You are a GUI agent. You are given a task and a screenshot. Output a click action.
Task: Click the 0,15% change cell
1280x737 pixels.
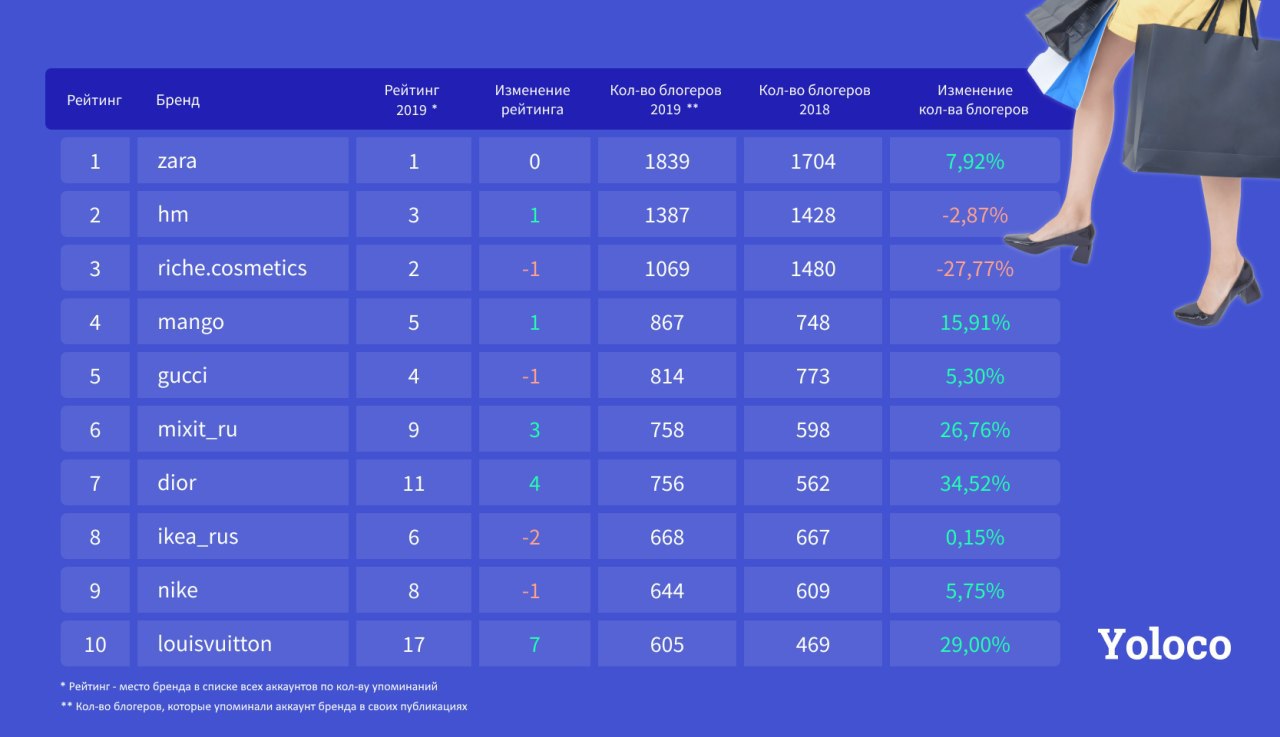pyautogui.click(x=975, y=536)
